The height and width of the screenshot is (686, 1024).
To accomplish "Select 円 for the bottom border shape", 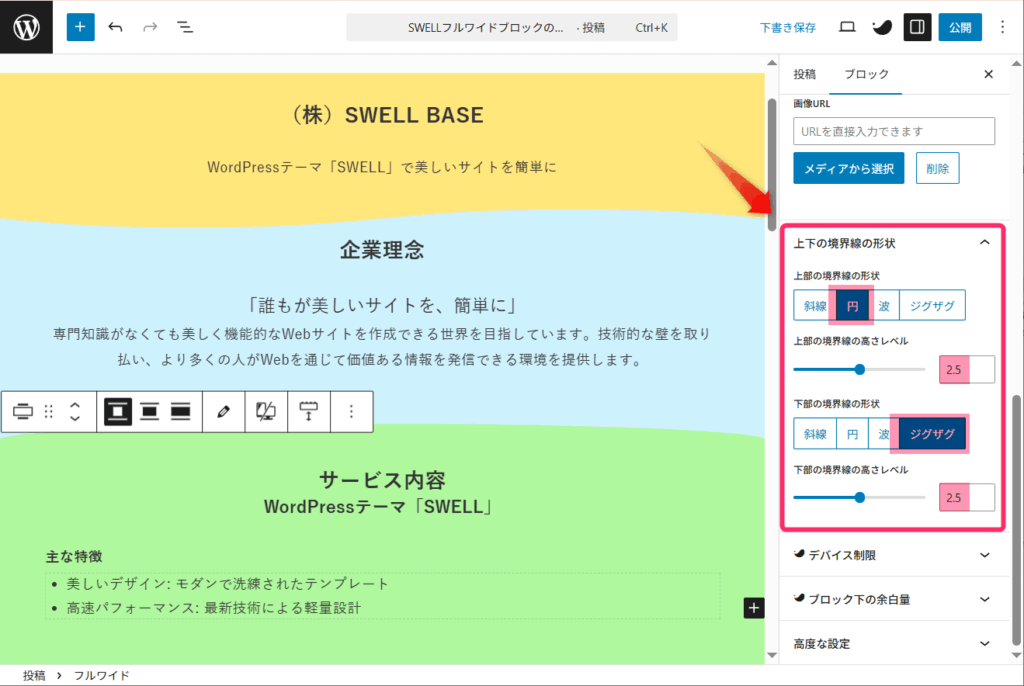I will [852, 434].
